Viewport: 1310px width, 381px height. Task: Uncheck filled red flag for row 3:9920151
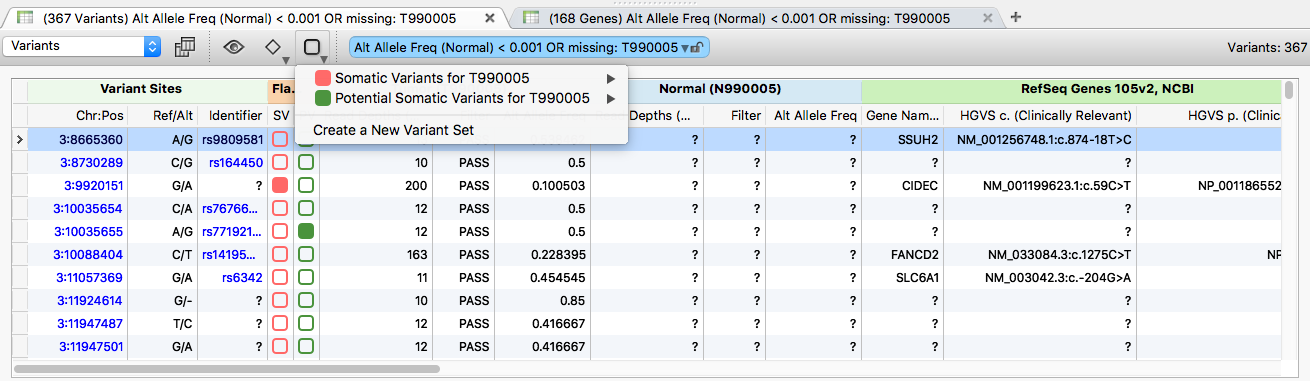(x=280, y=185)
